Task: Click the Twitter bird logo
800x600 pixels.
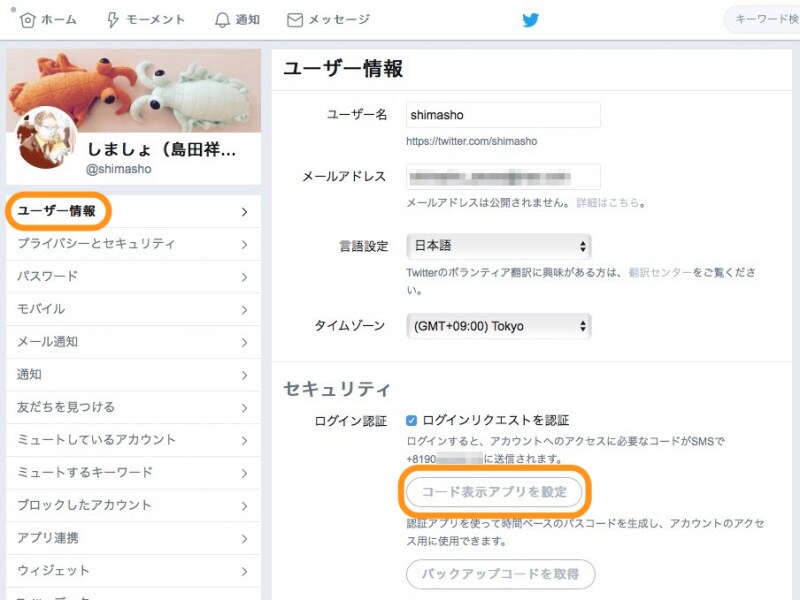Action: 531,19
